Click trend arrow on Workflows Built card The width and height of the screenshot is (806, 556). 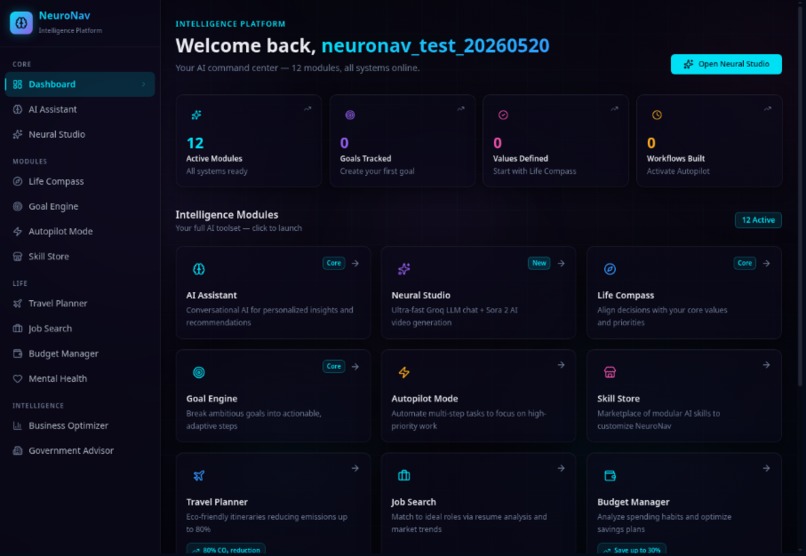768,108
